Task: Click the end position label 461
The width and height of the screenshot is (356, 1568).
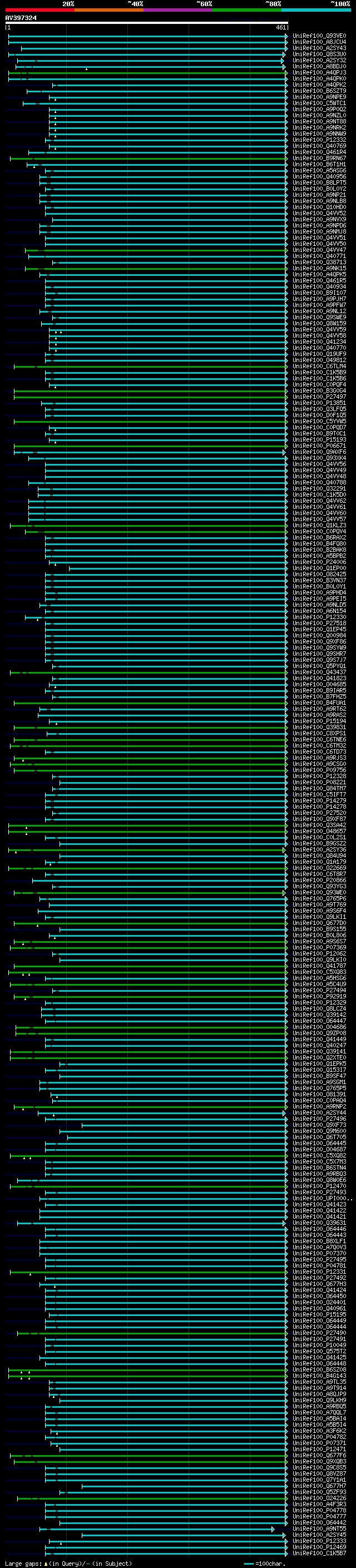Action: click(280, 27)
